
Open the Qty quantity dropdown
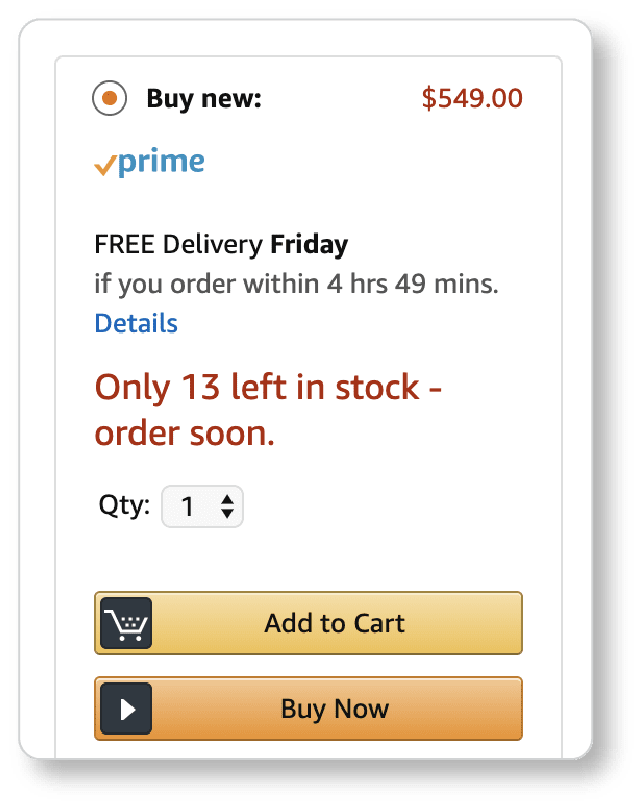pos(202,506)
